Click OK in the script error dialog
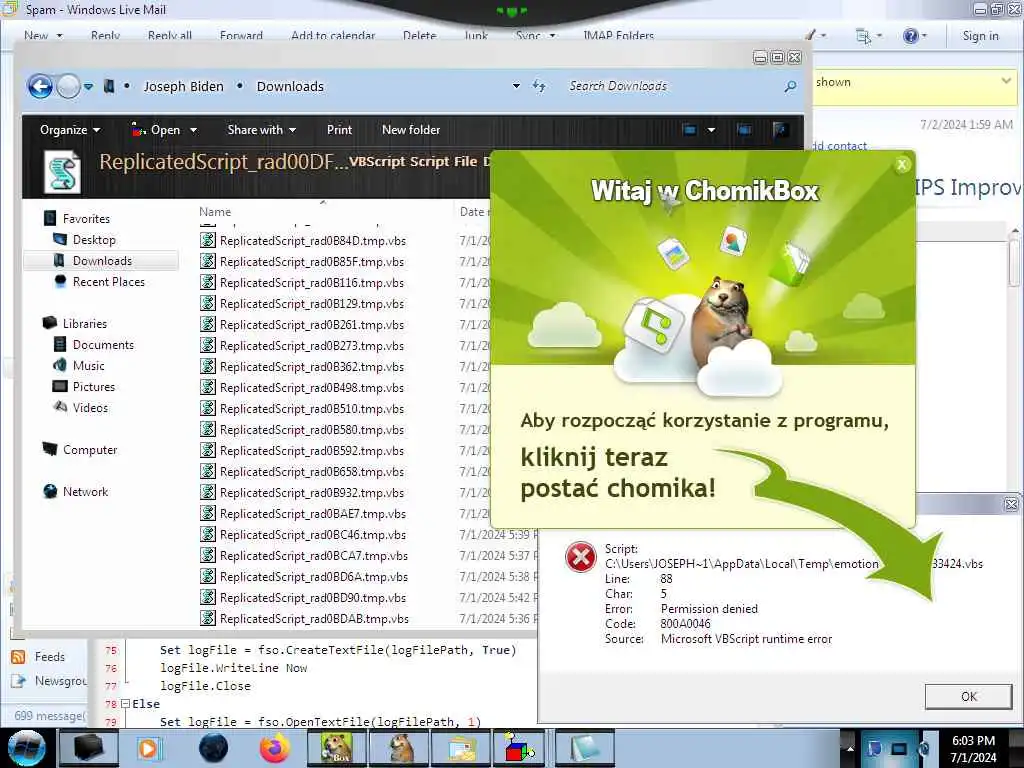The image size is (1024, 768). [968, 696]
